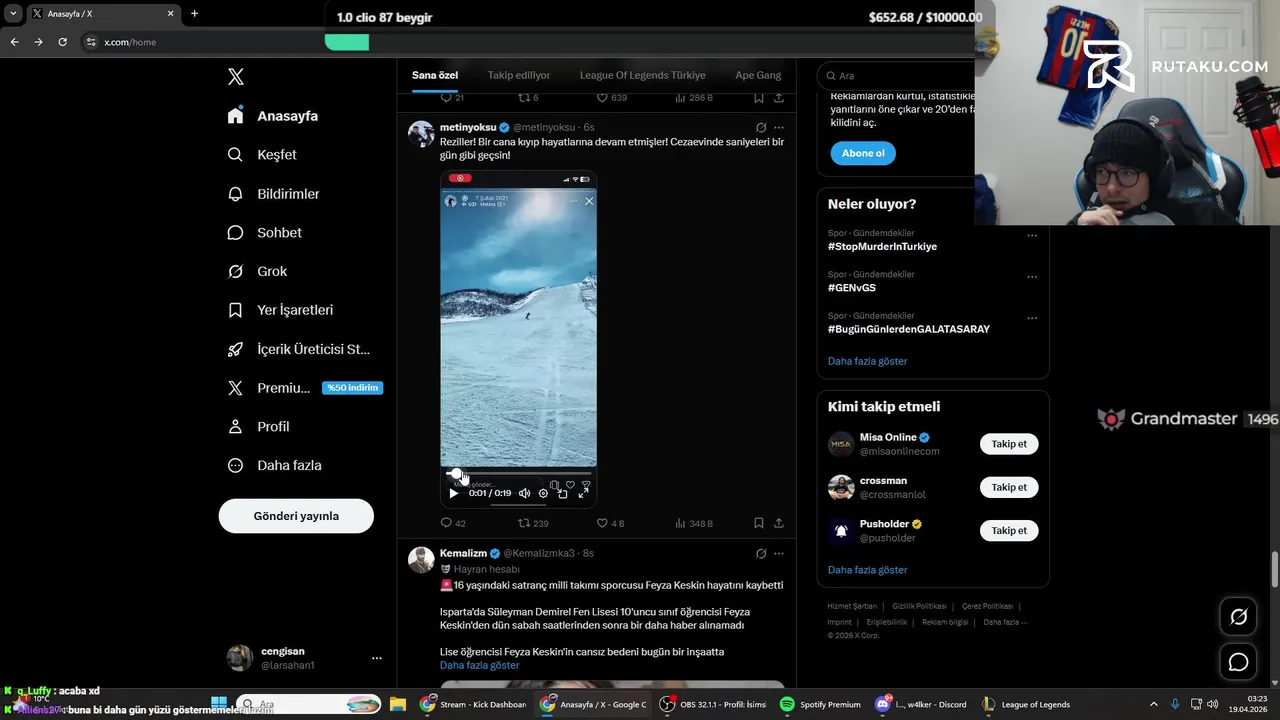Open floating Grok button
The image size is (1280, 720).
pyautogui.click(x=1239, y=617)
